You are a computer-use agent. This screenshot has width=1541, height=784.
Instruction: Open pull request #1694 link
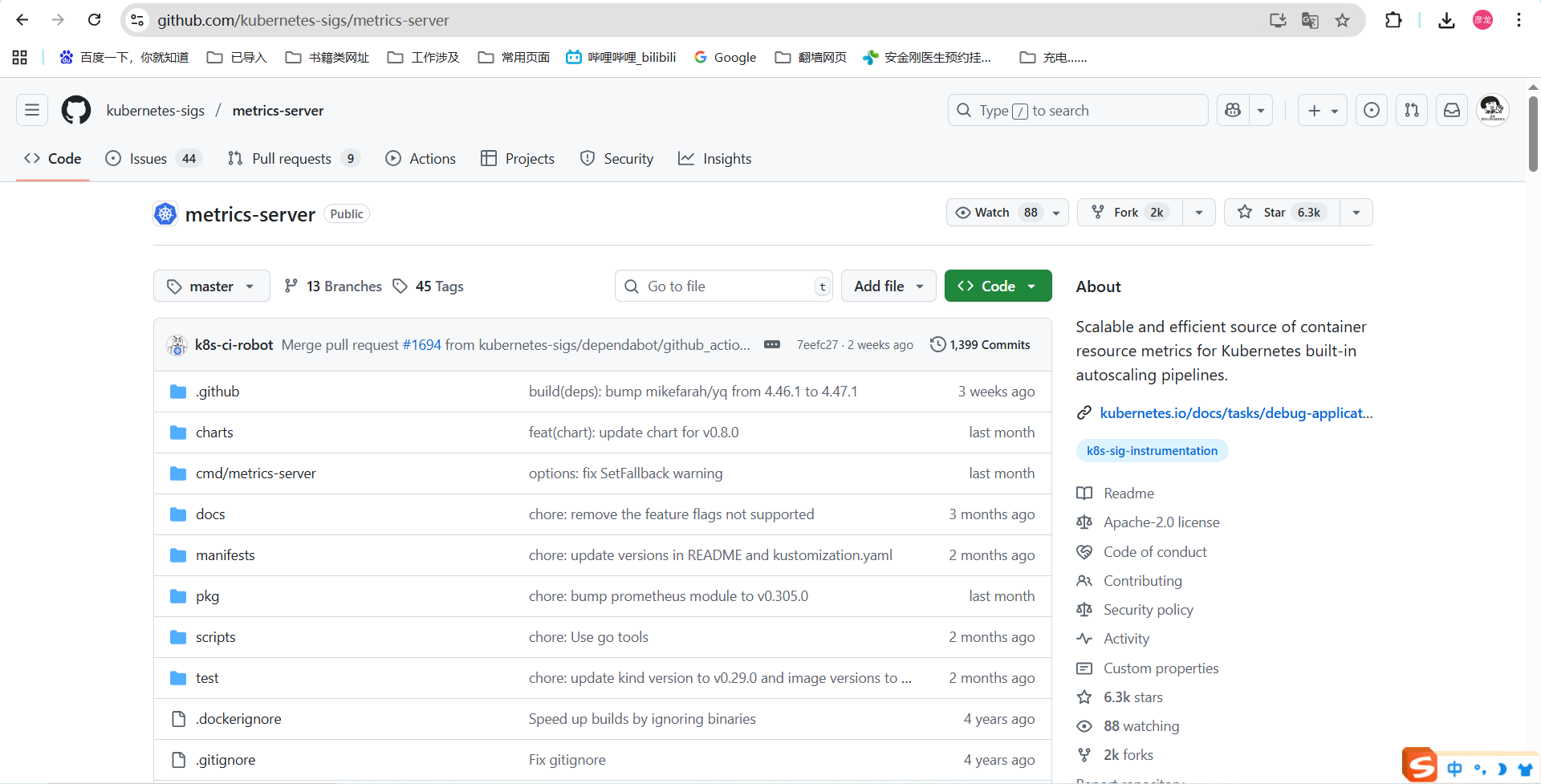point(422,344)
